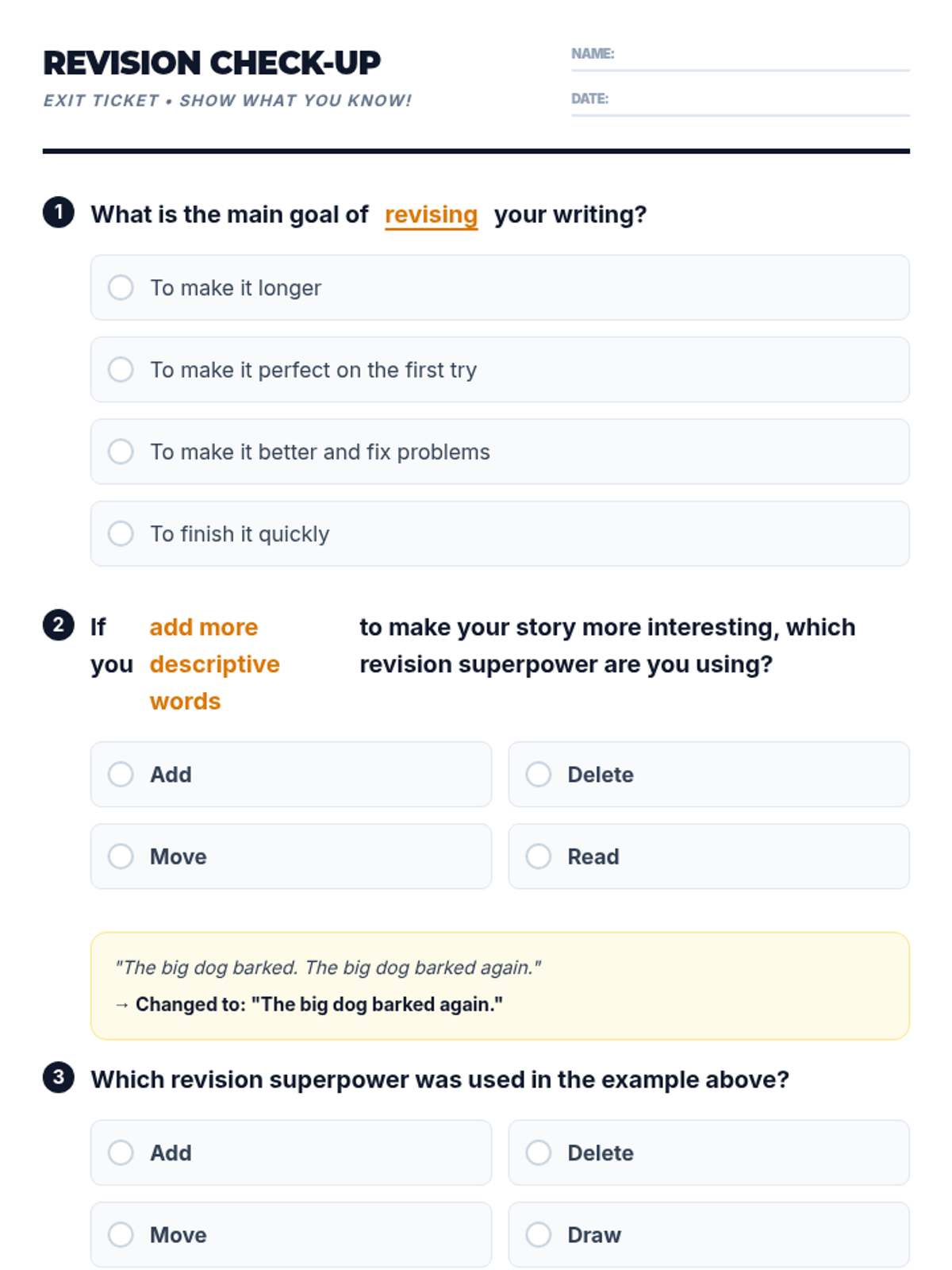
Task: Pick "Move" under question 3
Action: [x=121, y=1234]
